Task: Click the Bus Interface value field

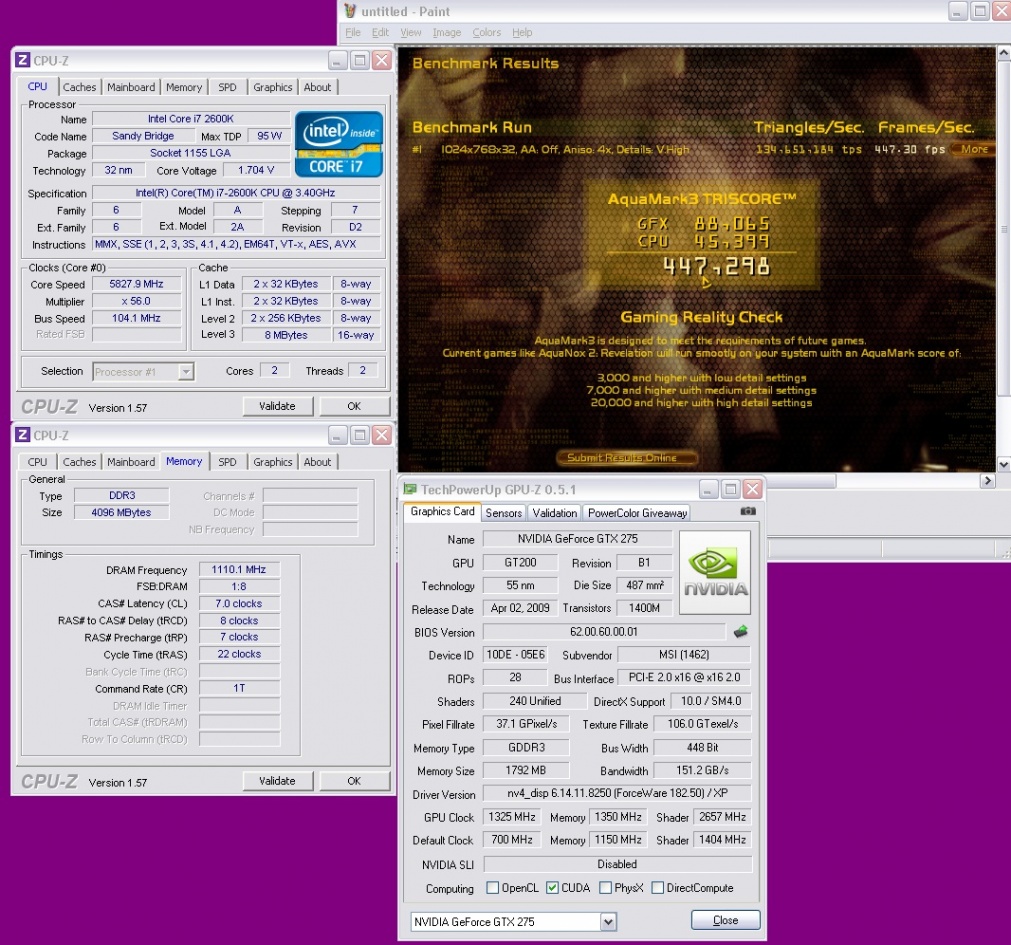Action: pyautogui.click(x=684, y=678)
